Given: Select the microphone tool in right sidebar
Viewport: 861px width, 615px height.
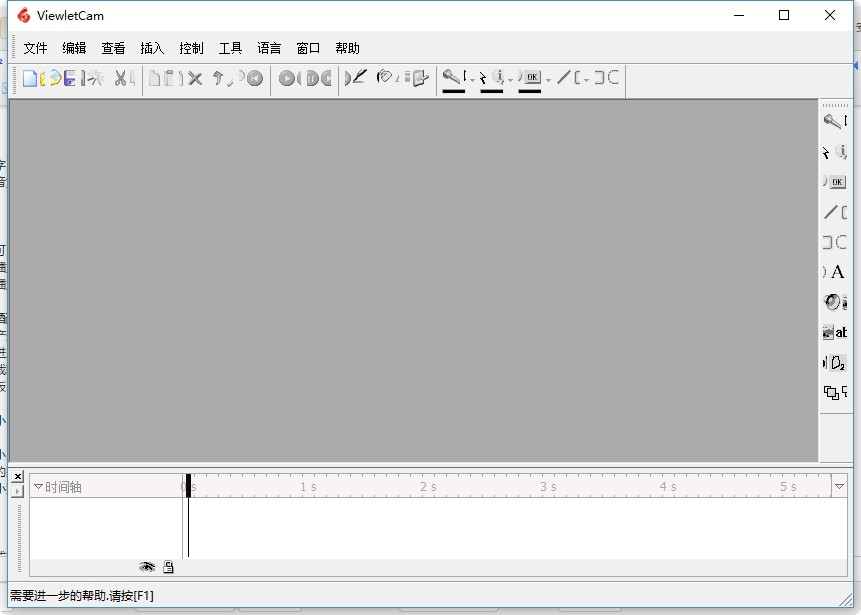Looking at the screenshot, I should coord(832,122).
